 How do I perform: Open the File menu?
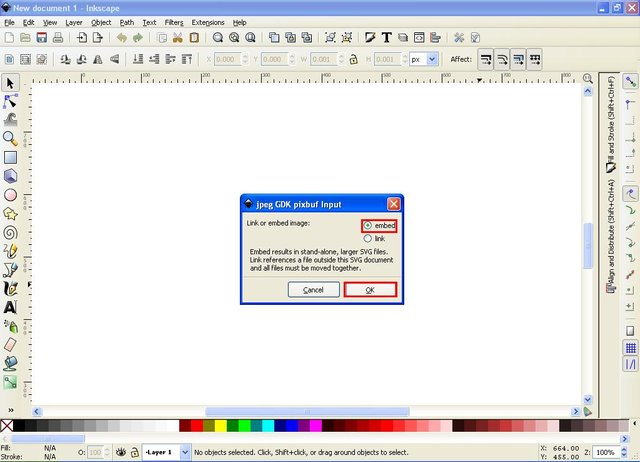tap(9, 22)
